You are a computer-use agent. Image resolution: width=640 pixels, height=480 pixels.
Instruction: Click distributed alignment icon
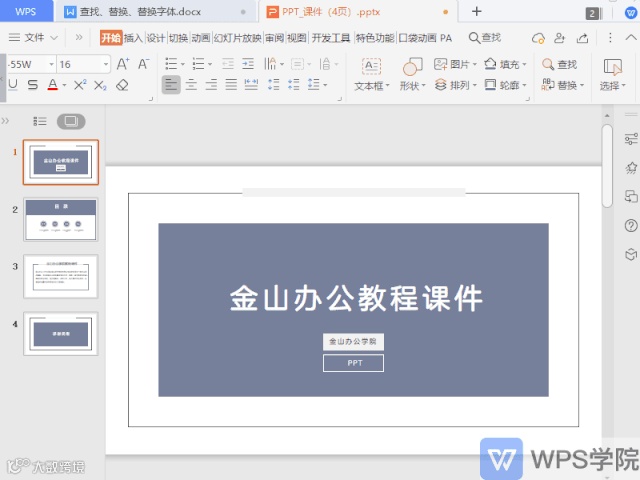tap(251, 85)
